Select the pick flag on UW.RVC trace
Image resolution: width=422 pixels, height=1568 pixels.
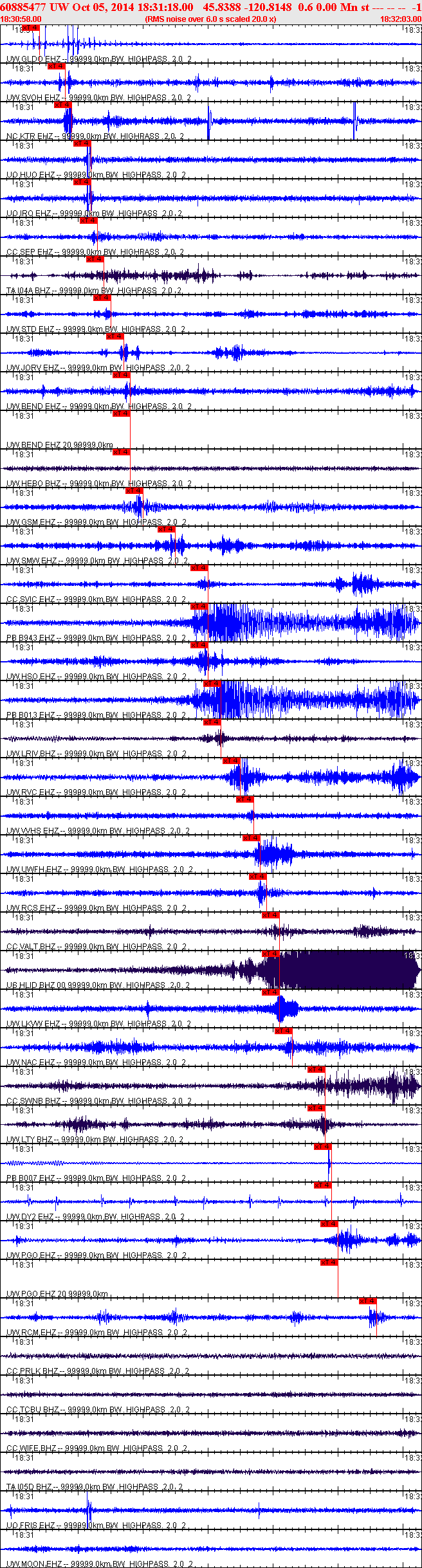pos(232,761)
